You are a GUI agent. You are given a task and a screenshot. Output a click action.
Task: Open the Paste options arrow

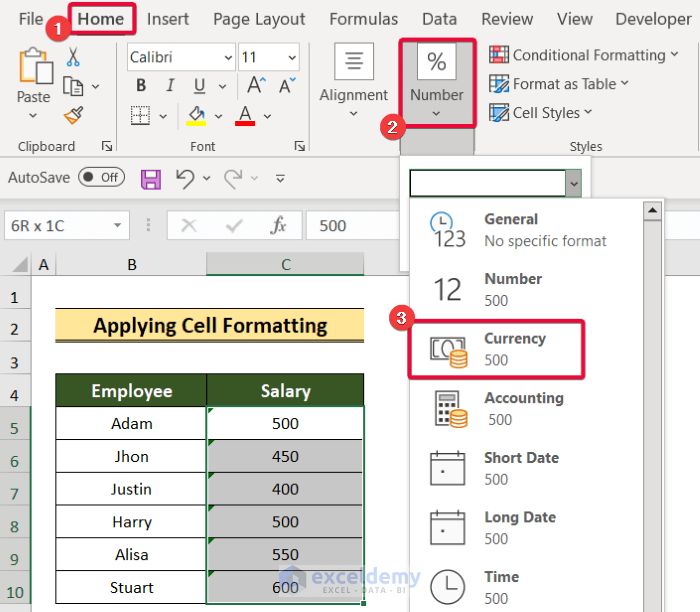[33, 116]
